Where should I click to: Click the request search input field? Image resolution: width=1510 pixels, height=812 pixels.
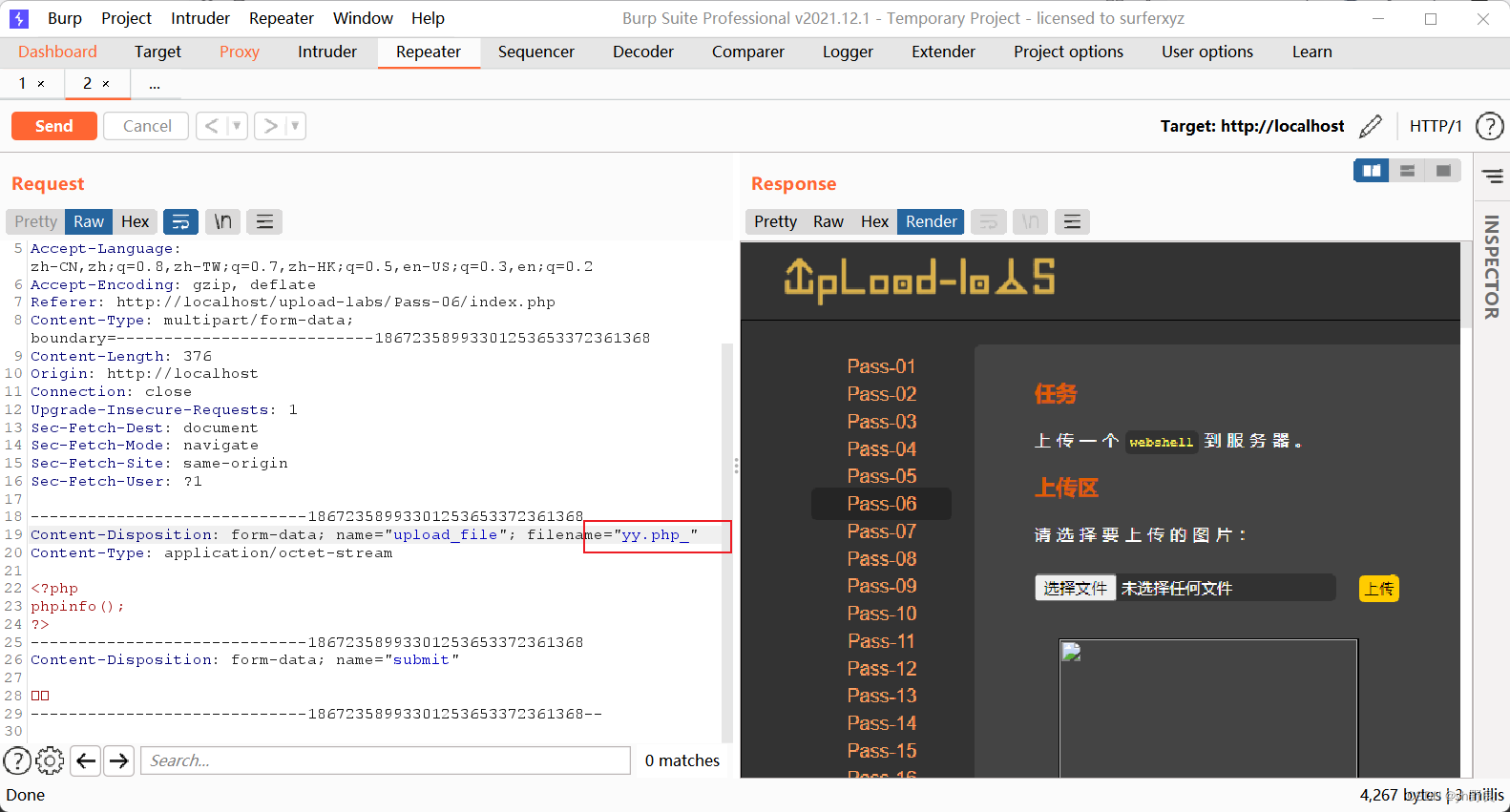[386, 760]
